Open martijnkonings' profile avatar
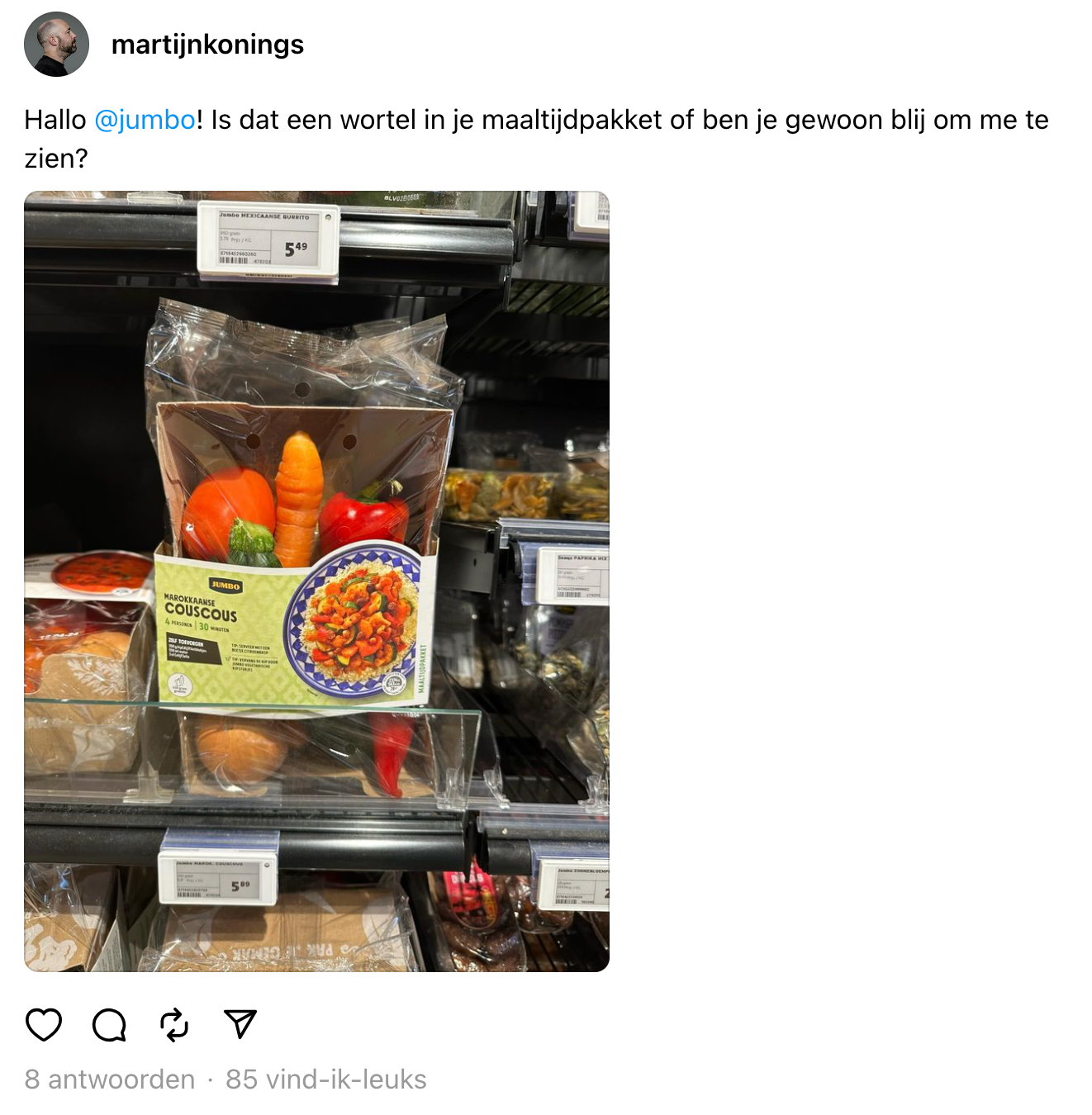 click(x=56, y=44)
